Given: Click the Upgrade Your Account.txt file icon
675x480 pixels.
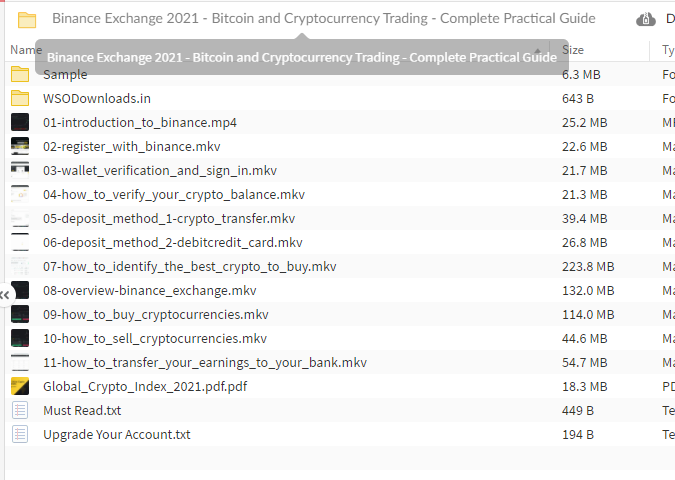Looking at the screenshot, I should (x=20, y=434).
